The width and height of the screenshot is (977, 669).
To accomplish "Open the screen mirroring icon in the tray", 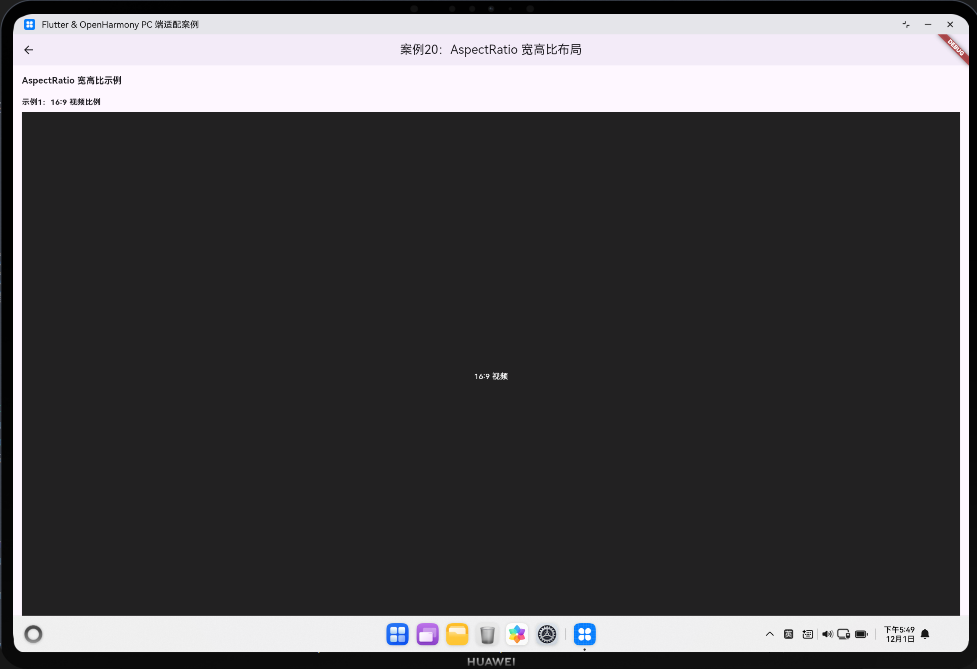I will pos(843,634).
